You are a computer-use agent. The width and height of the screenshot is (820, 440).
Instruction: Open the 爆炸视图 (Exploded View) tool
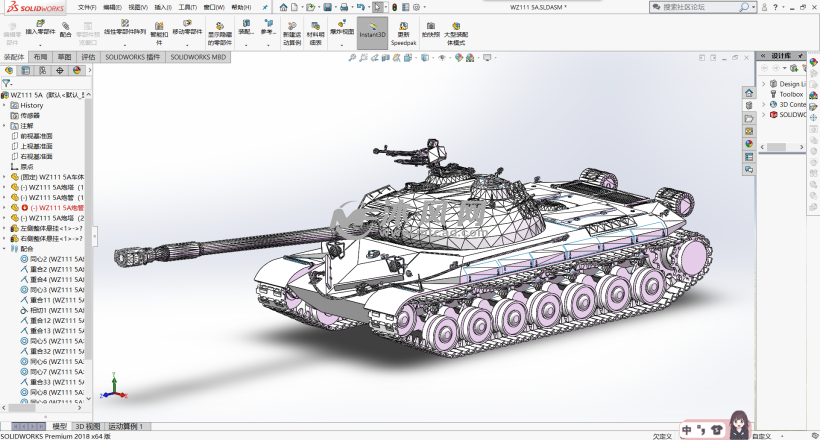coord(342,28)
